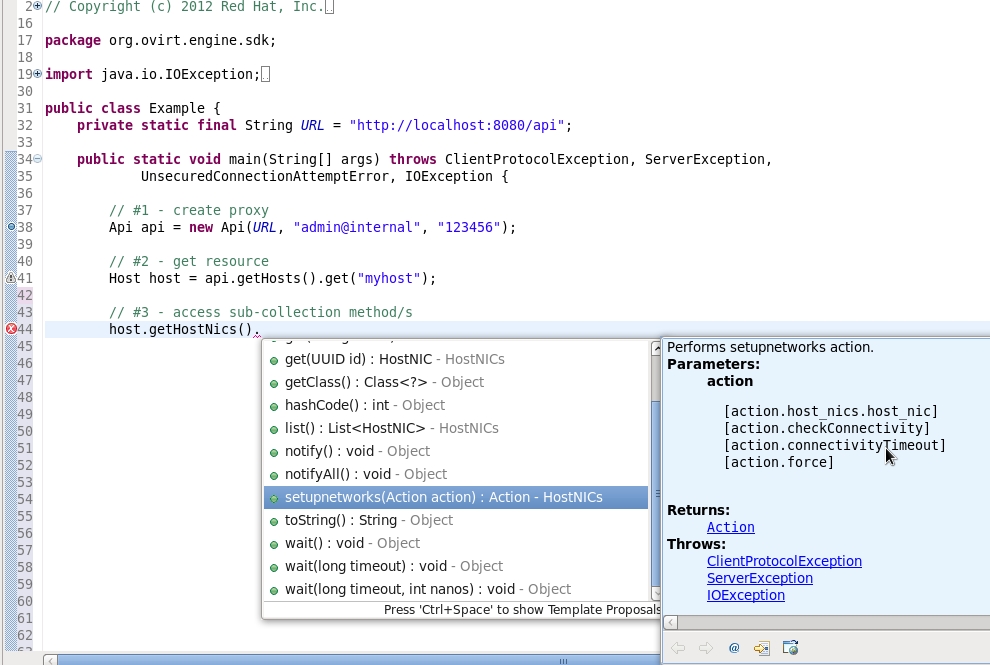Select the get(UUID id) proposal
The width and height of the screenshot is (990, 665).
pyautogui.click(x=394, y=359)
